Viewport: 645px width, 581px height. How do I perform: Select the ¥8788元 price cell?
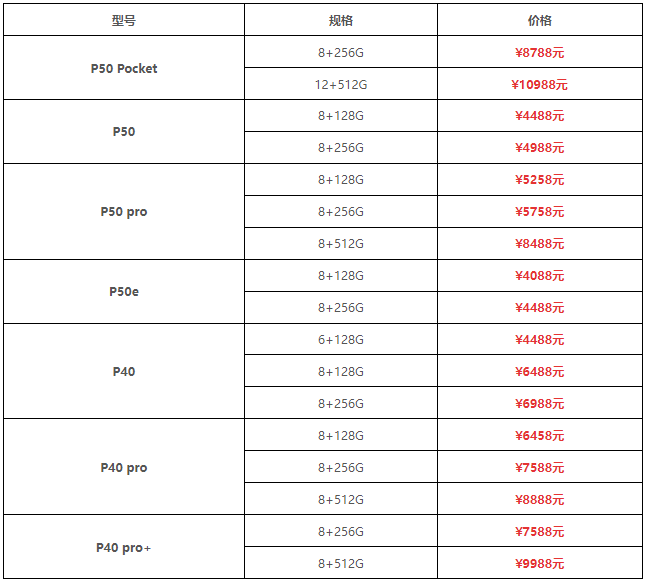coord(539,53)
